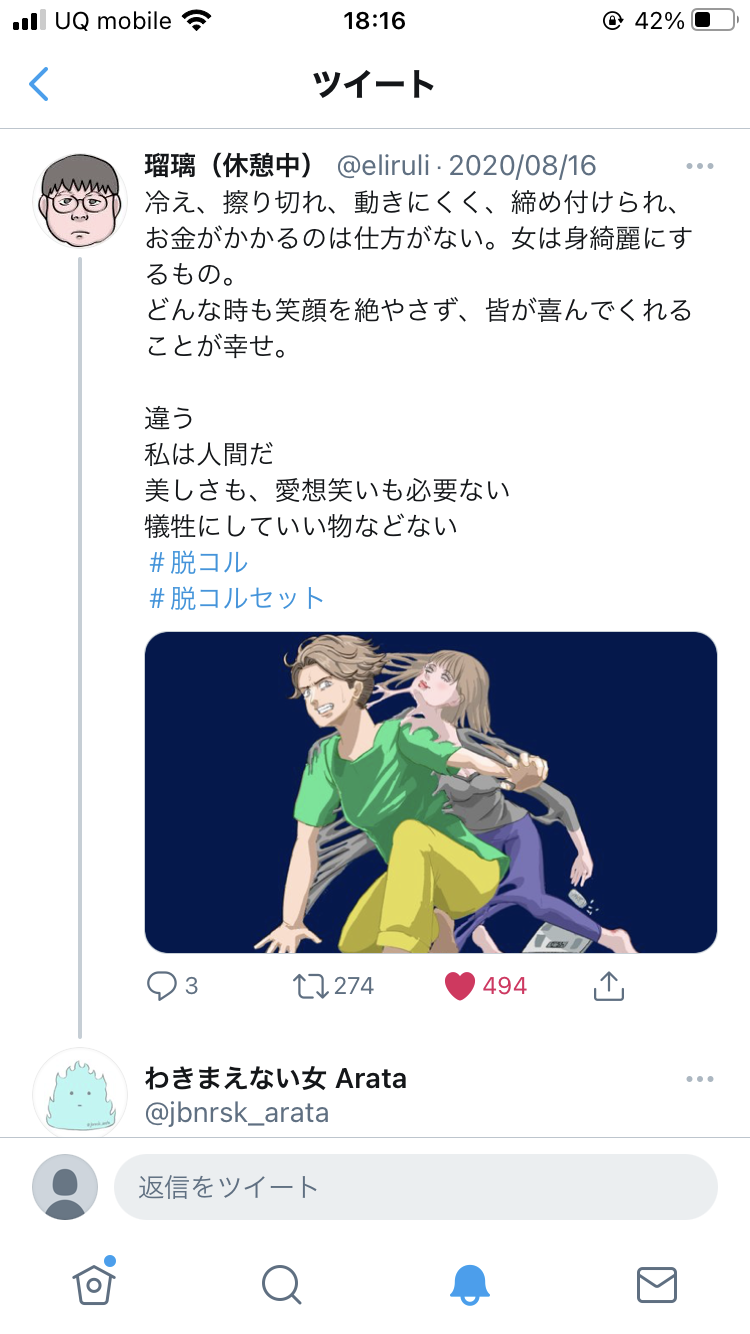
Task: Tap your own gray profile avatar
Action: (65, 1187)
